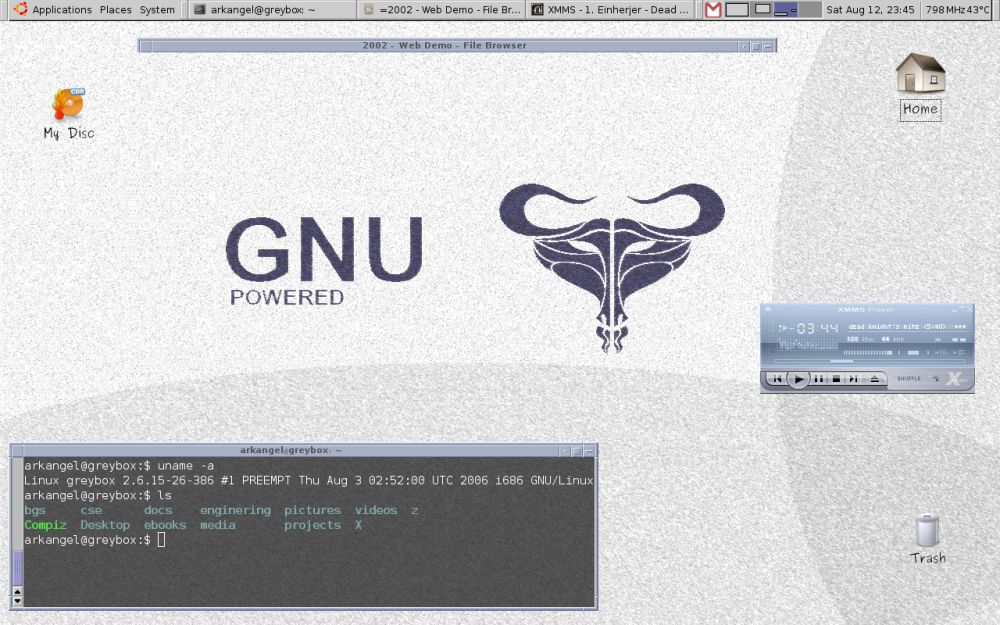Start playback with XMMS play button
The height and width of the screenshot is (625, 1000).
click(x=799, y=379)
